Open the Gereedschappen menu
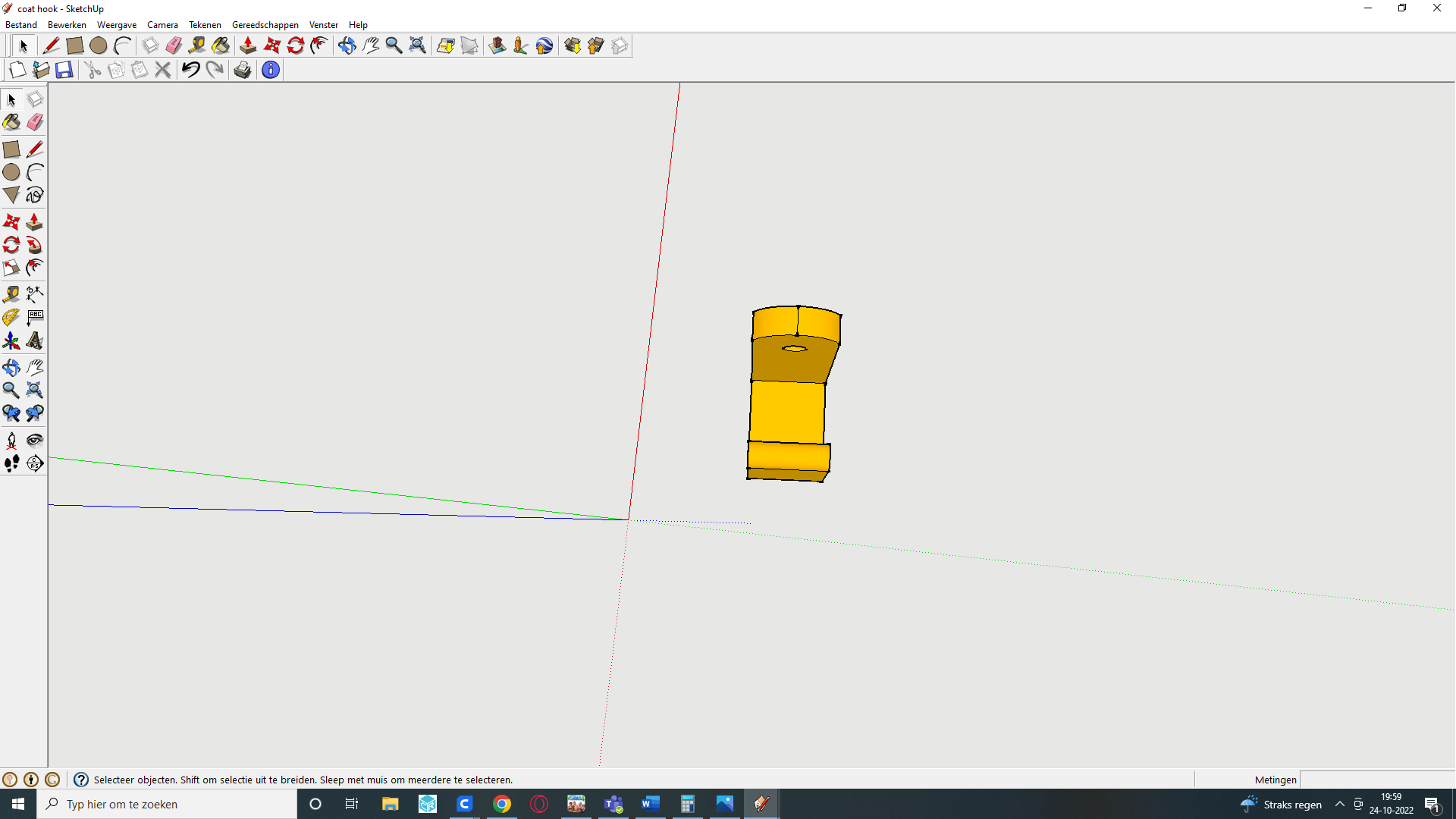Image resolution: width=1456 pixels, height=819 pixels. click(x=265, y=24)
